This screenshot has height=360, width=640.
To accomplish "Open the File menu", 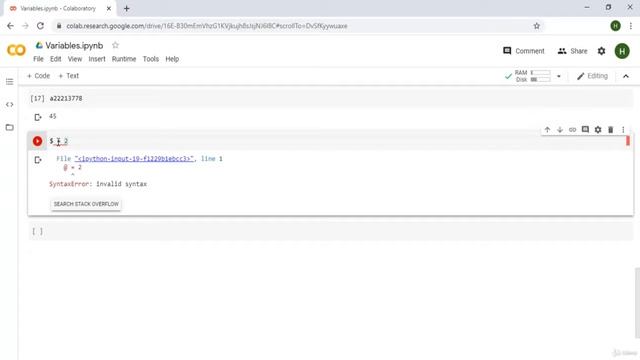I will tap(38, 59).
